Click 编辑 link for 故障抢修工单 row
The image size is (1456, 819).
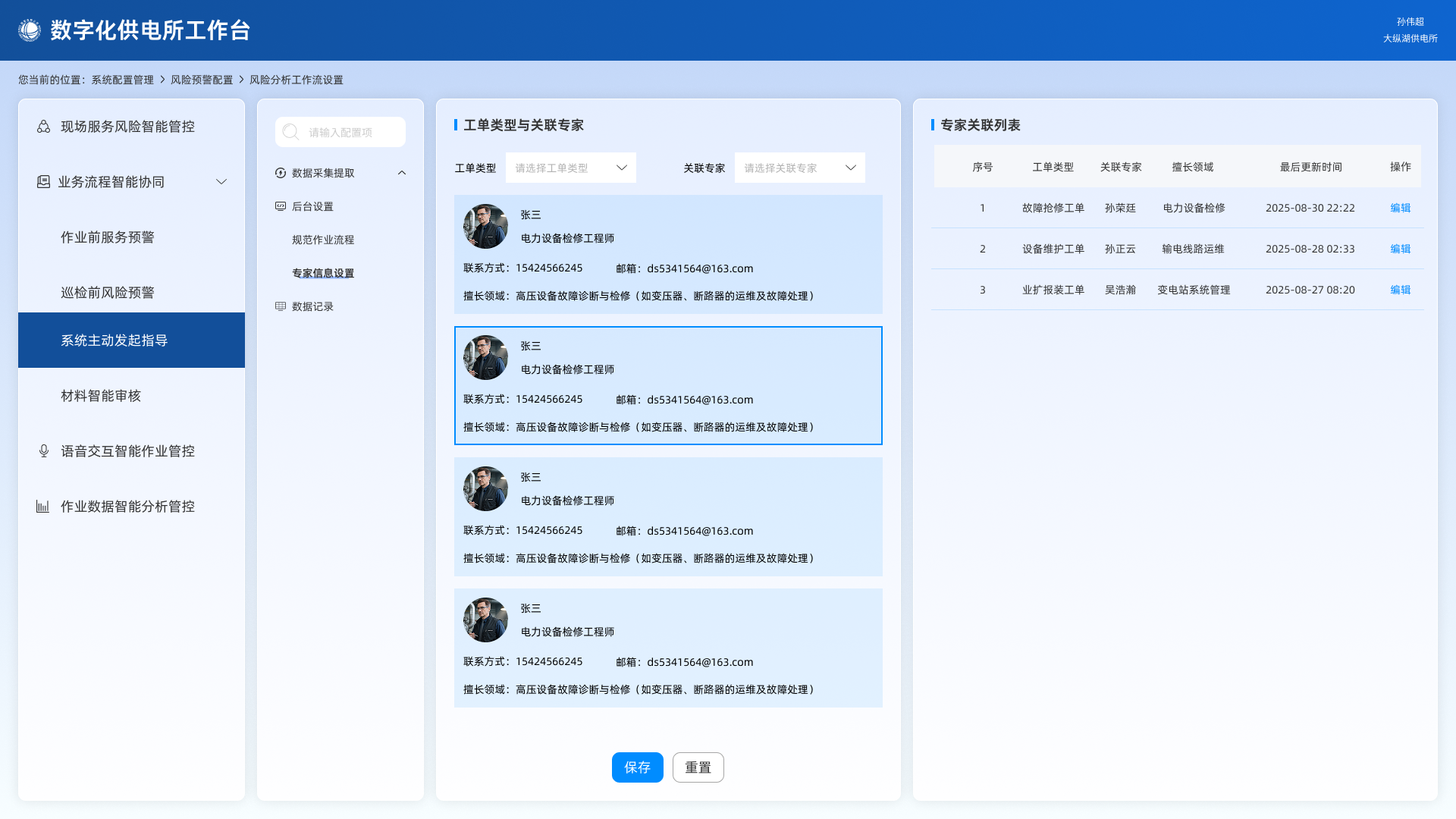coord(1400,208)
